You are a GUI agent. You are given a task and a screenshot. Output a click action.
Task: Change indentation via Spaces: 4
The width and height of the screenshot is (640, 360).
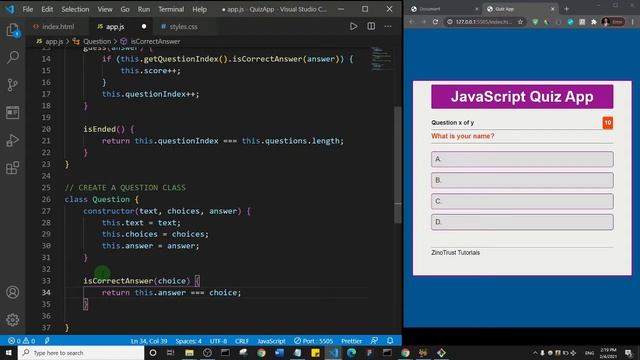(189, 341)
